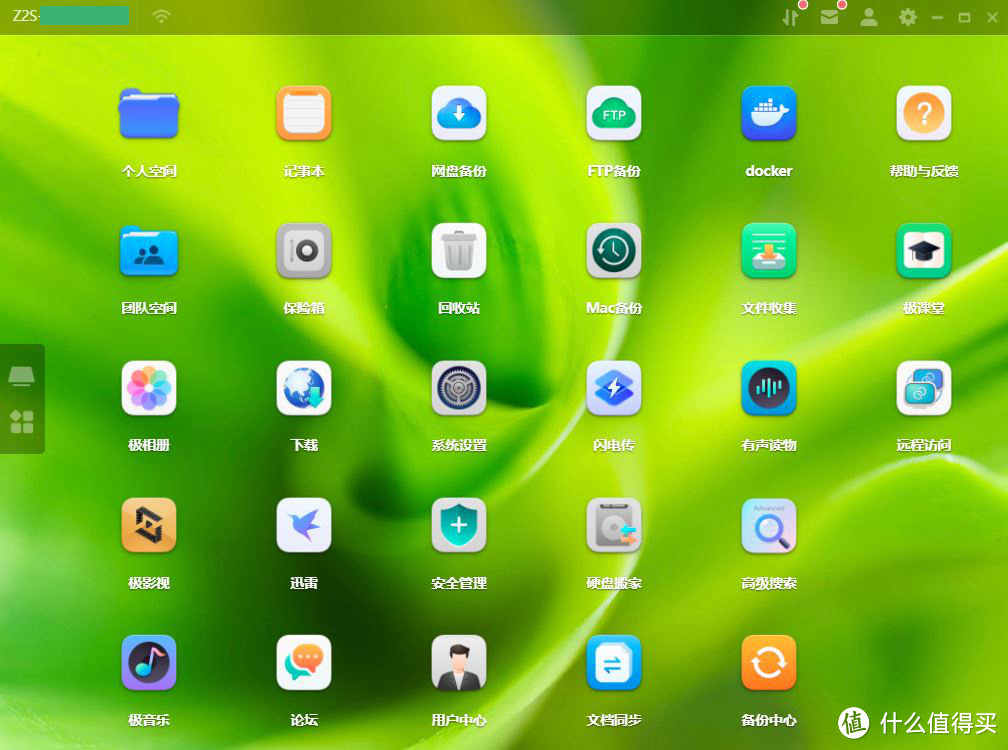Click the Wi-Fi connection status icon

(161, 16)
